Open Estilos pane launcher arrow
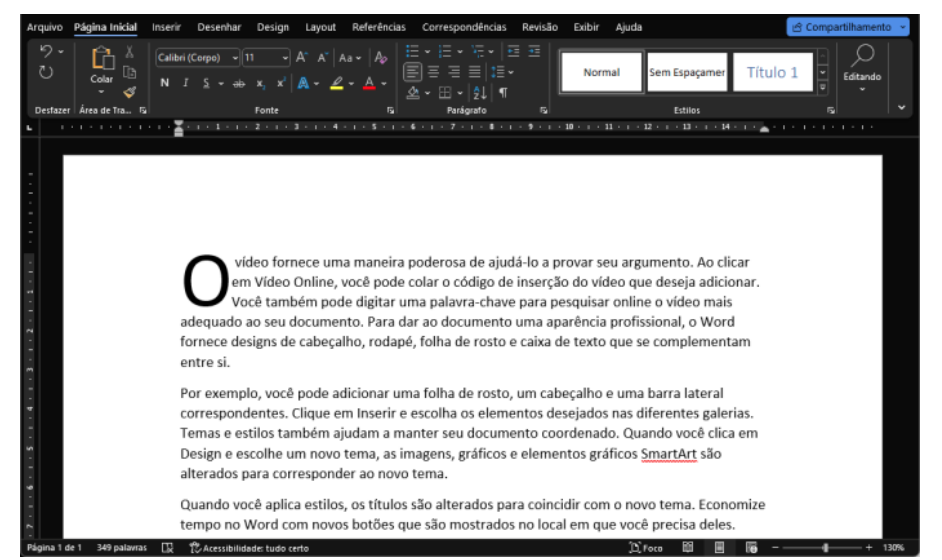Image resolution: width=942 pixels, height=560 pixels. click(830, 111)
